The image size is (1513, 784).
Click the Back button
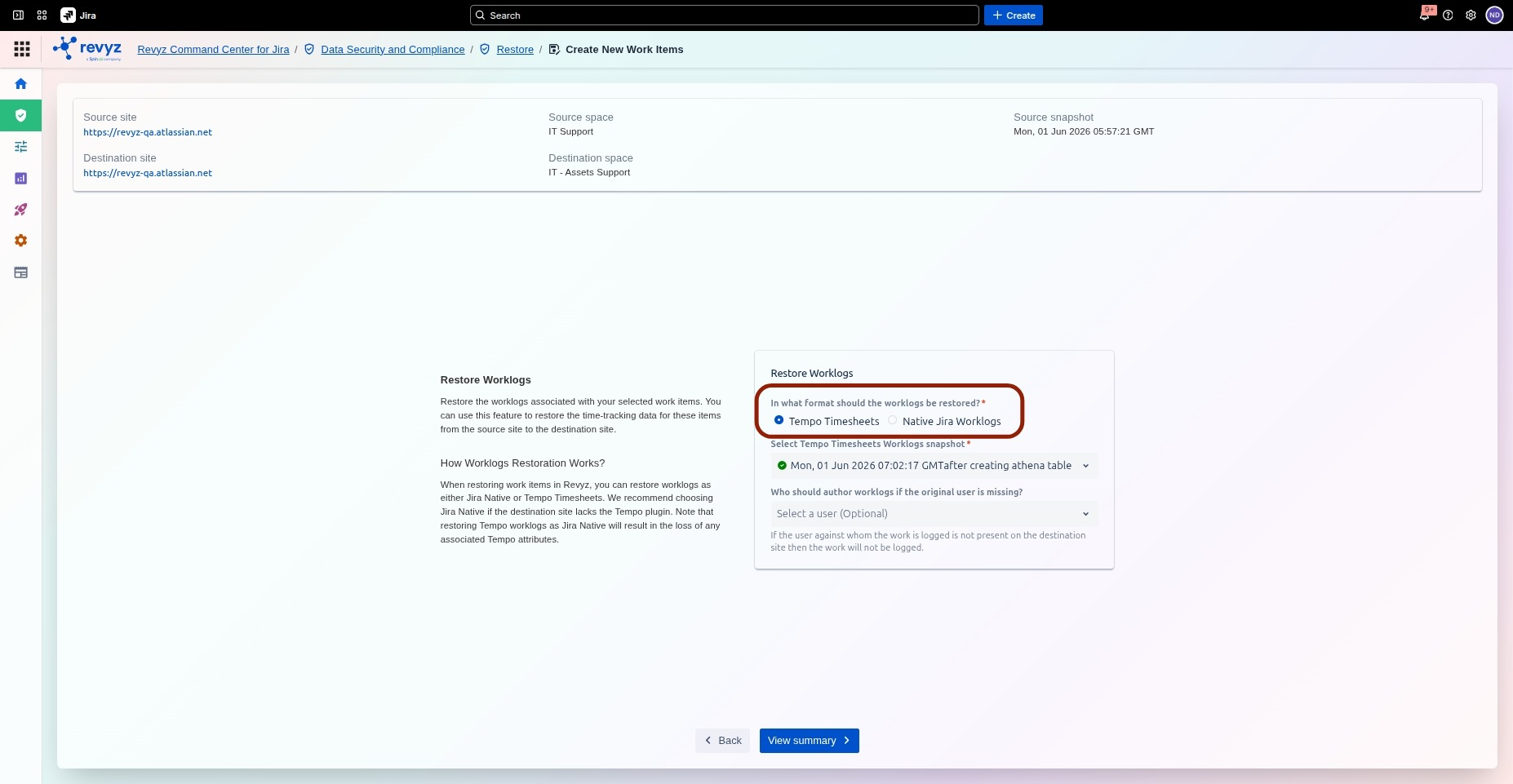[x=722, y=741]
